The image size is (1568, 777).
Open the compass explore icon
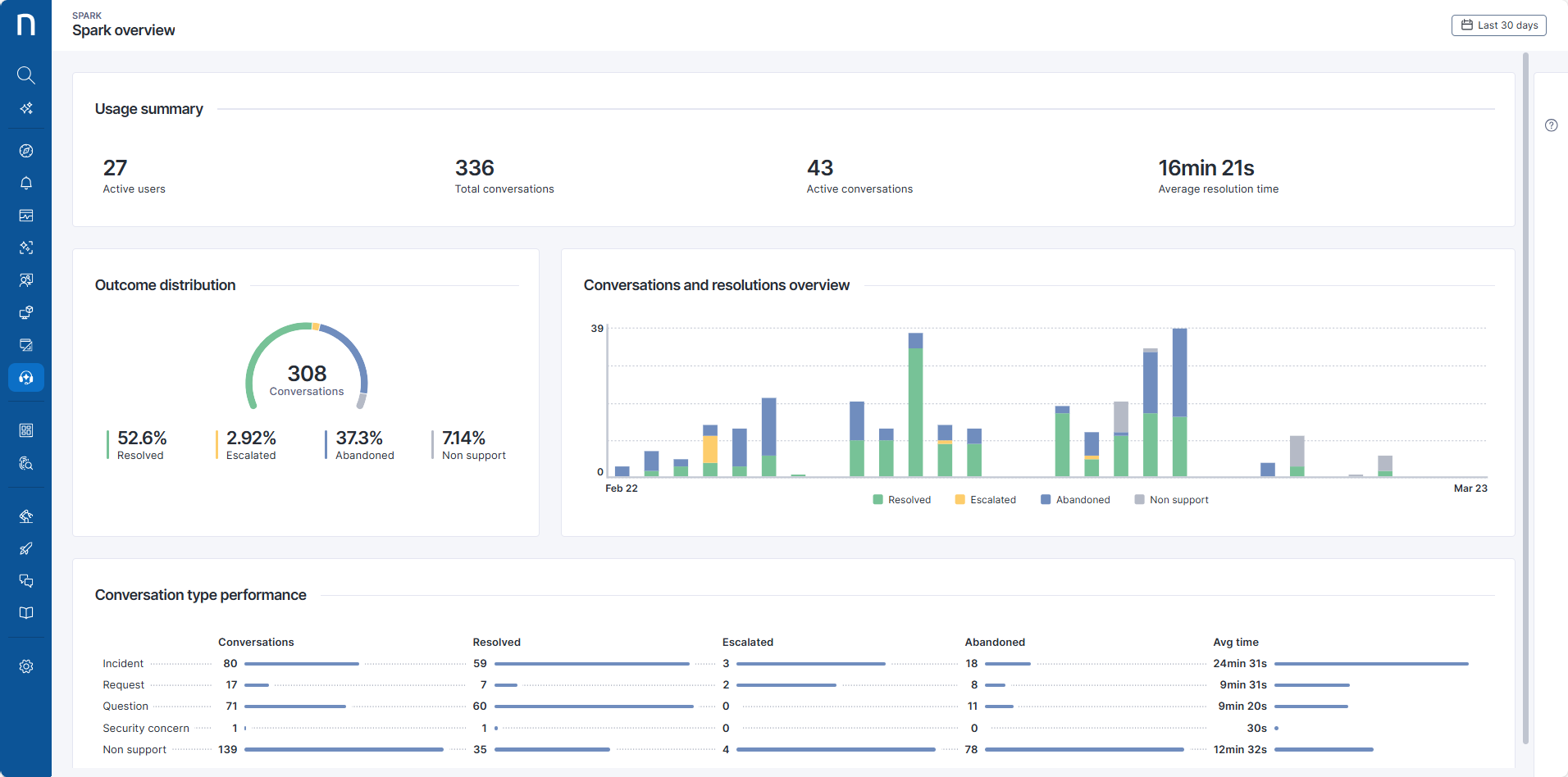tap(26, 151)
